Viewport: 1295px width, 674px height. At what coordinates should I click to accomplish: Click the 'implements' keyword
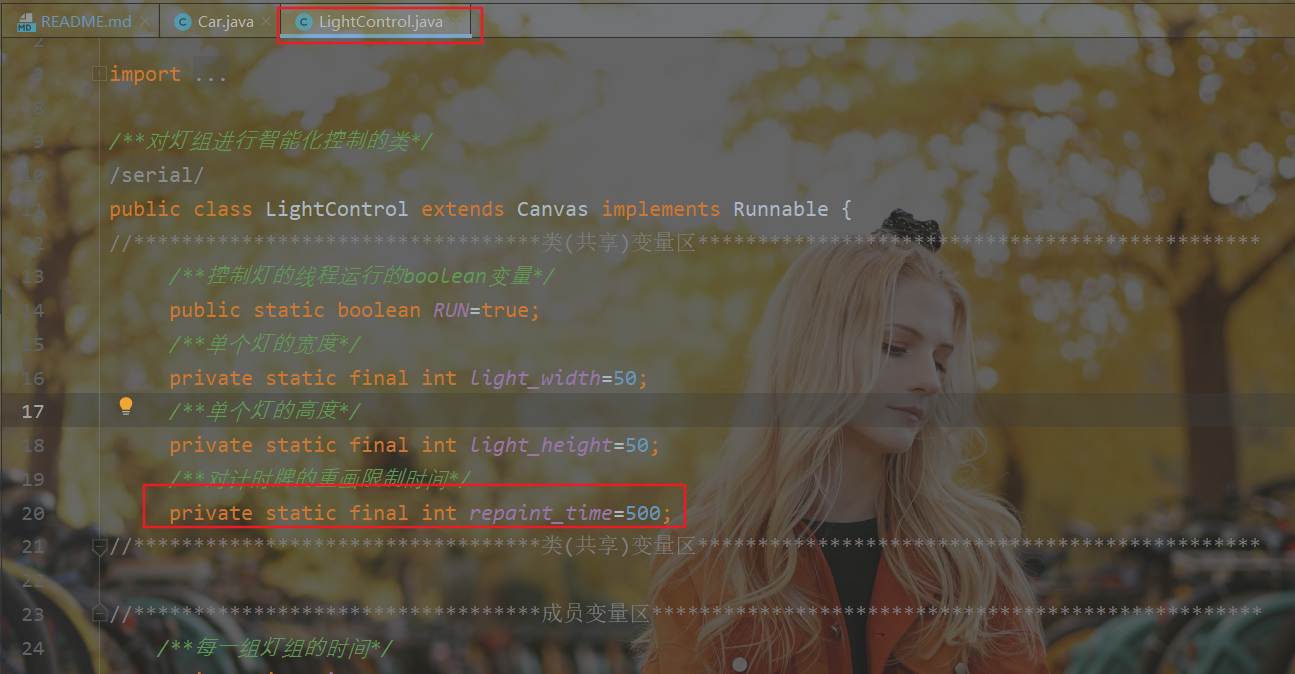pyautogui.click(x=661, y=209)
